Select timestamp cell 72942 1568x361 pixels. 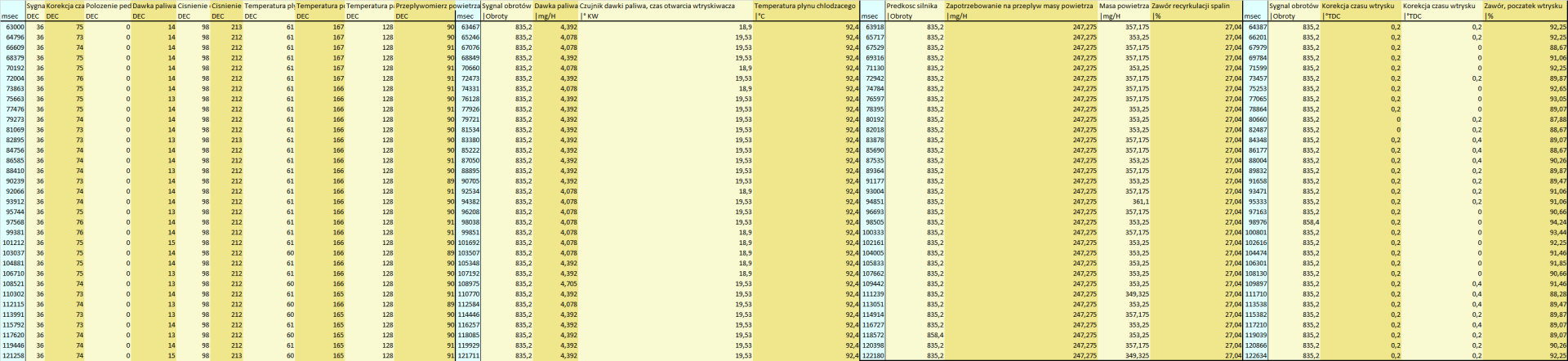tap(873, 78)
